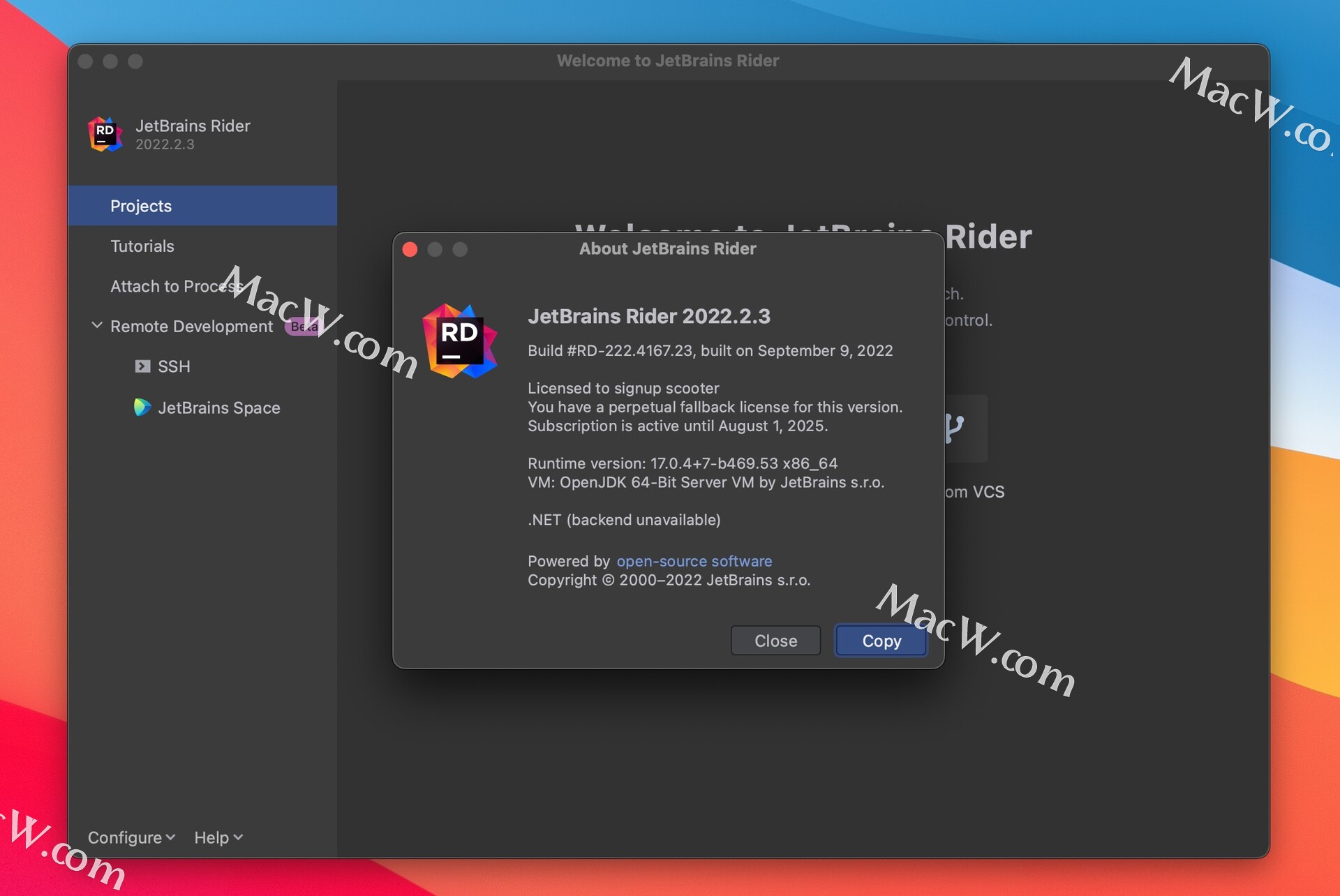This screenshot has height=896, width=1340.
Task: Click the Close button in About dialog
Action: 775,641
